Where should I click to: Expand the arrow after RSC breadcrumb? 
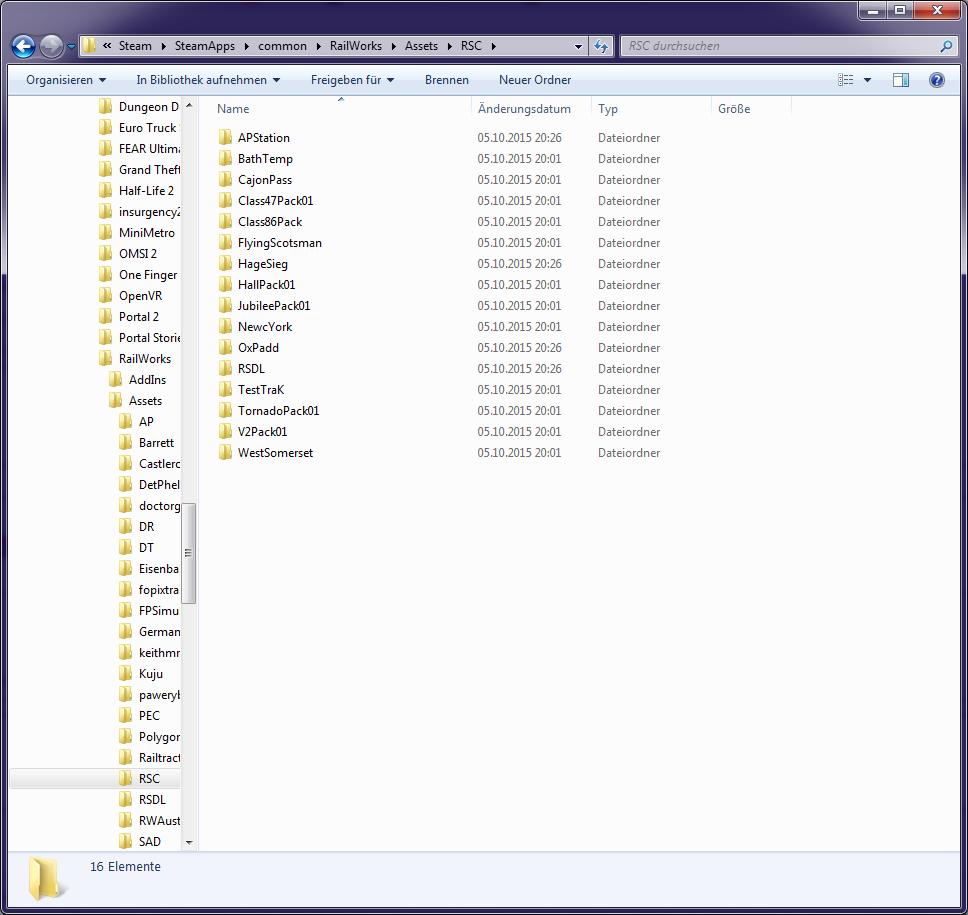tap(493, 46)
